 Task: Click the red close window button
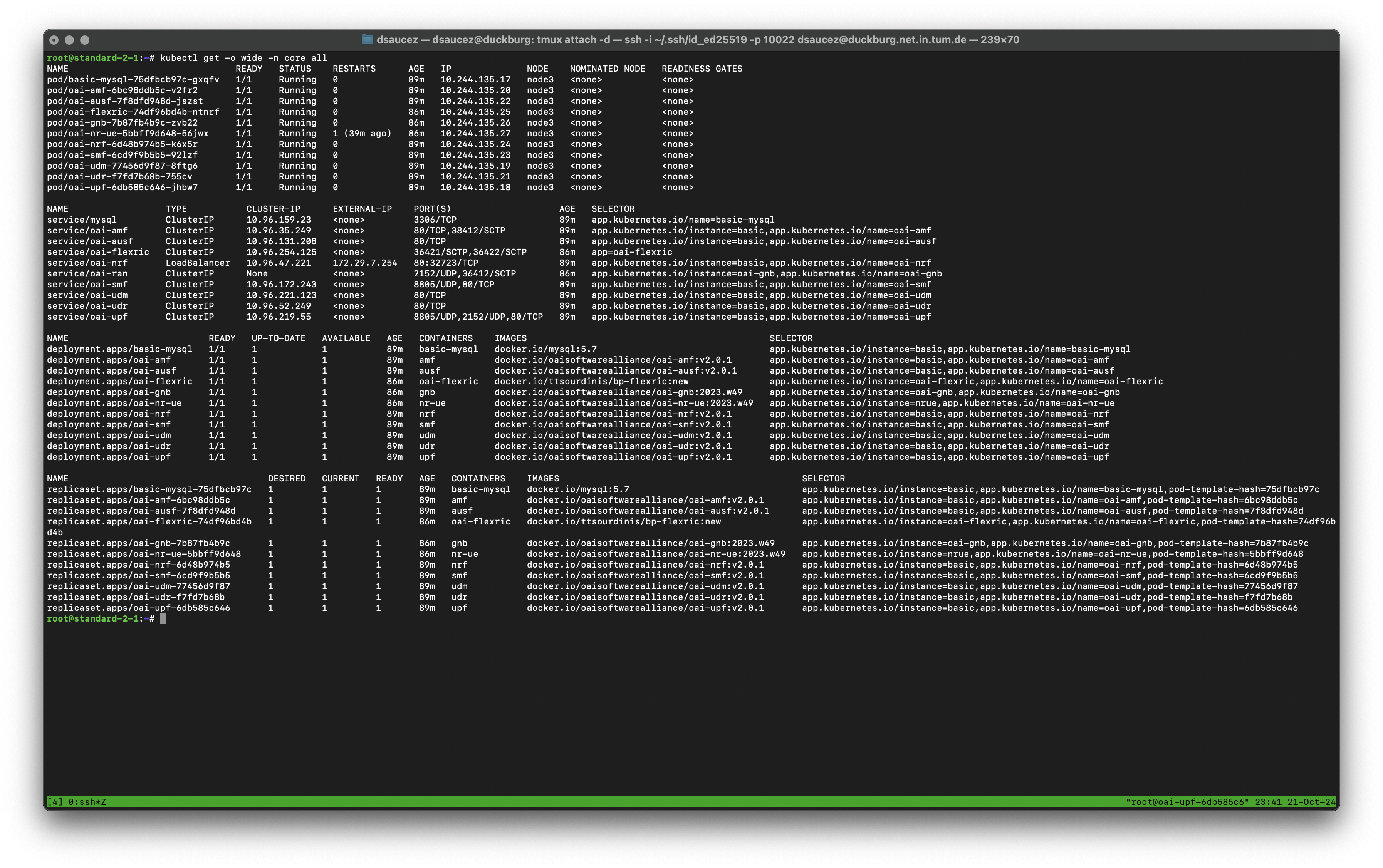point(54,40)
